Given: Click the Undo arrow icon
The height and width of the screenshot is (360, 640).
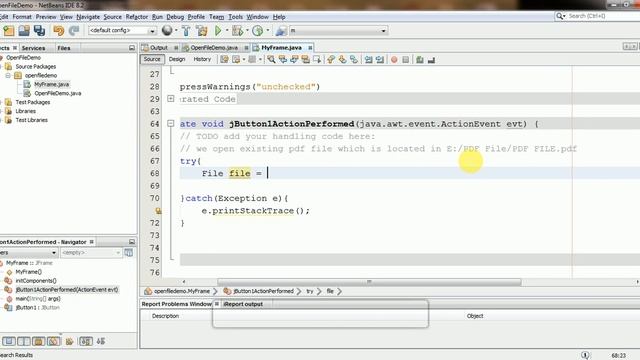Looking at the screenshot, I should [x=59, y=31].
